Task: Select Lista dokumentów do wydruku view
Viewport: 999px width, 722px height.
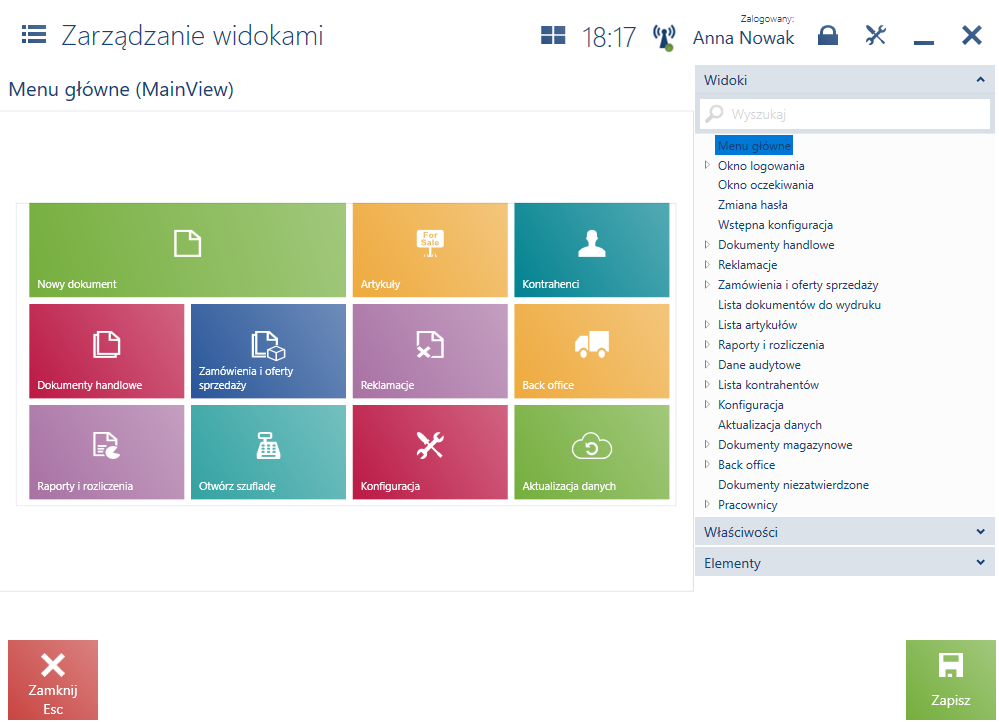Action: (800, 305)
